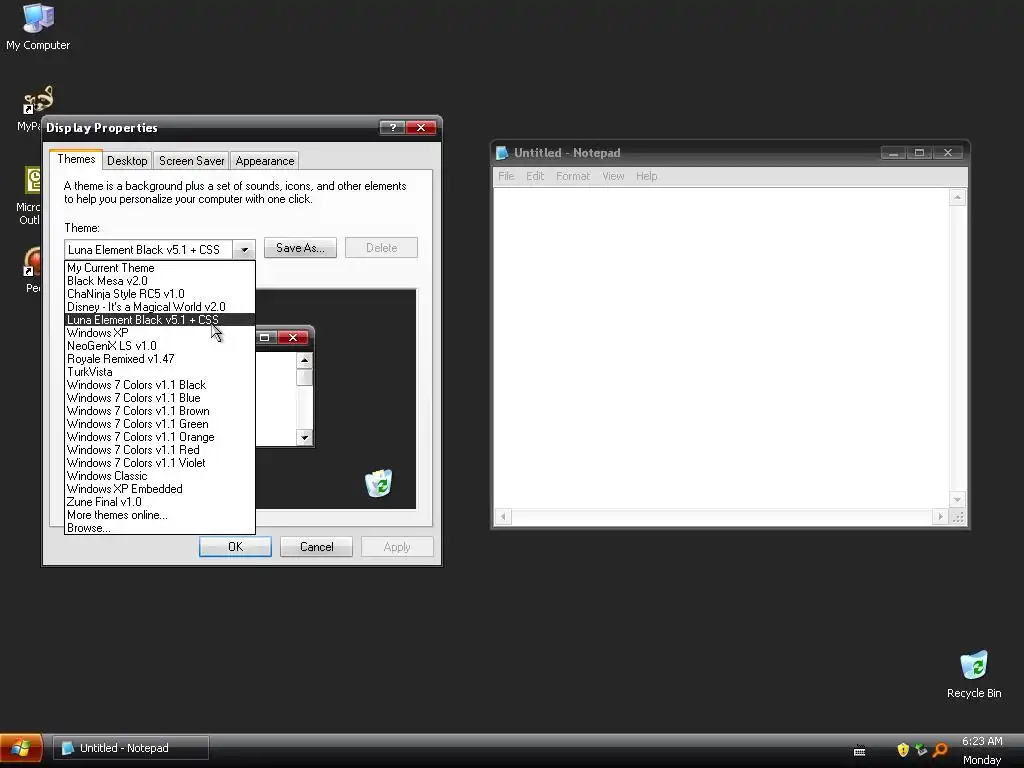
Task: Choose Black Mesa v2.0 theme
Action: pyautogui.click(x=159, y=281)
